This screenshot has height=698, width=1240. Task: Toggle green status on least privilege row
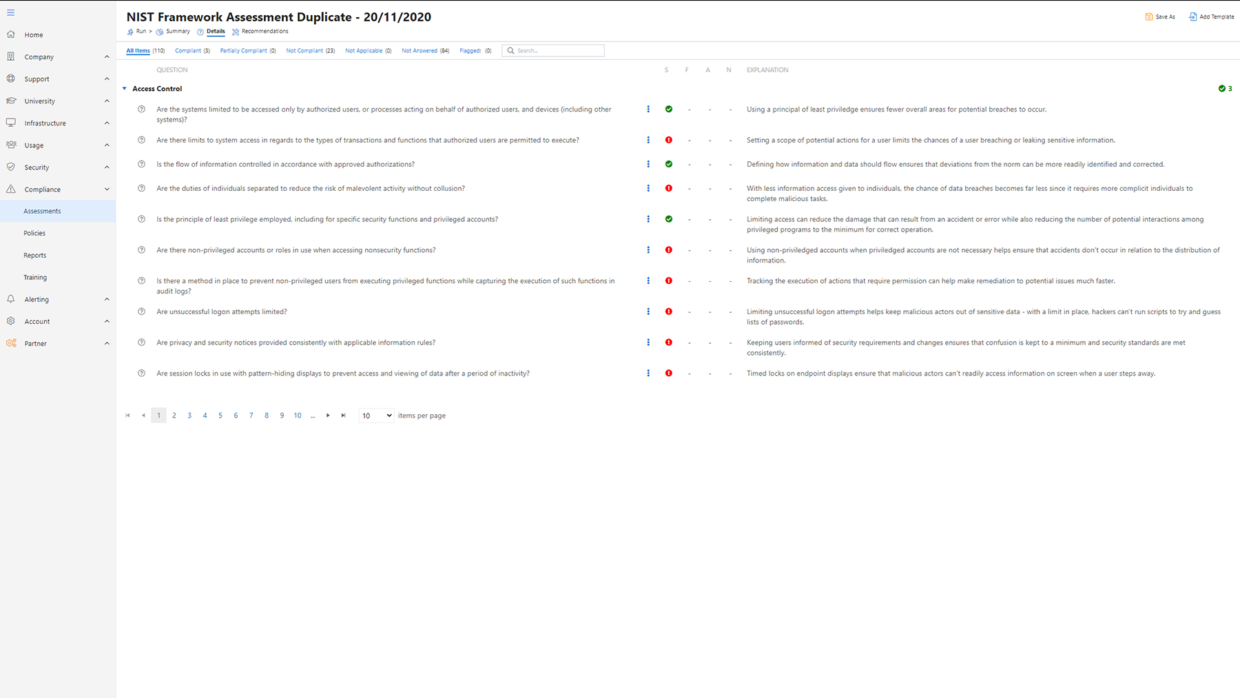(x=669, y=219)
